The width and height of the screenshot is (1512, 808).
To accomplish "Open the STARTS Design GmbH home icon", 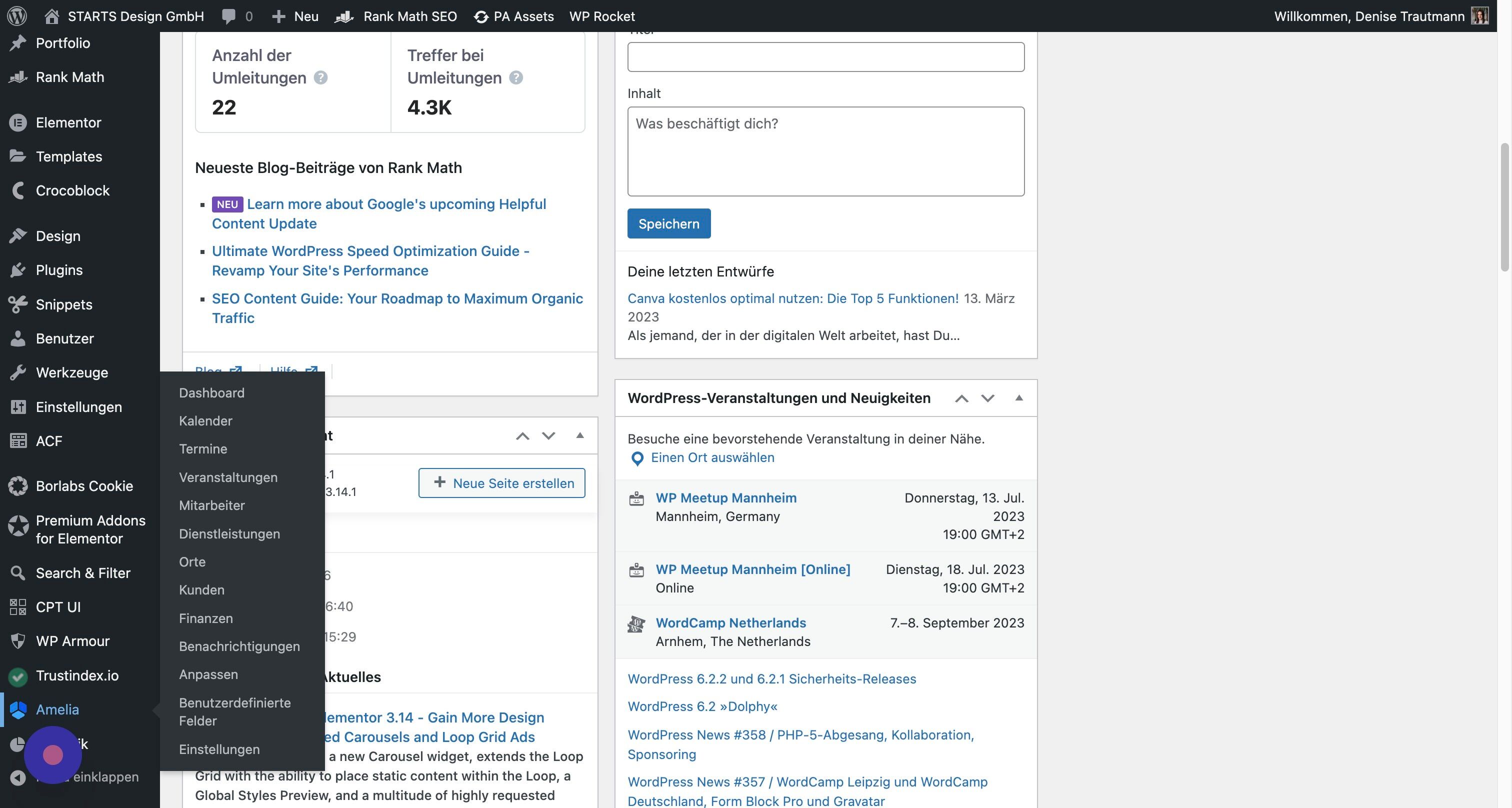I will coord(51,16).
